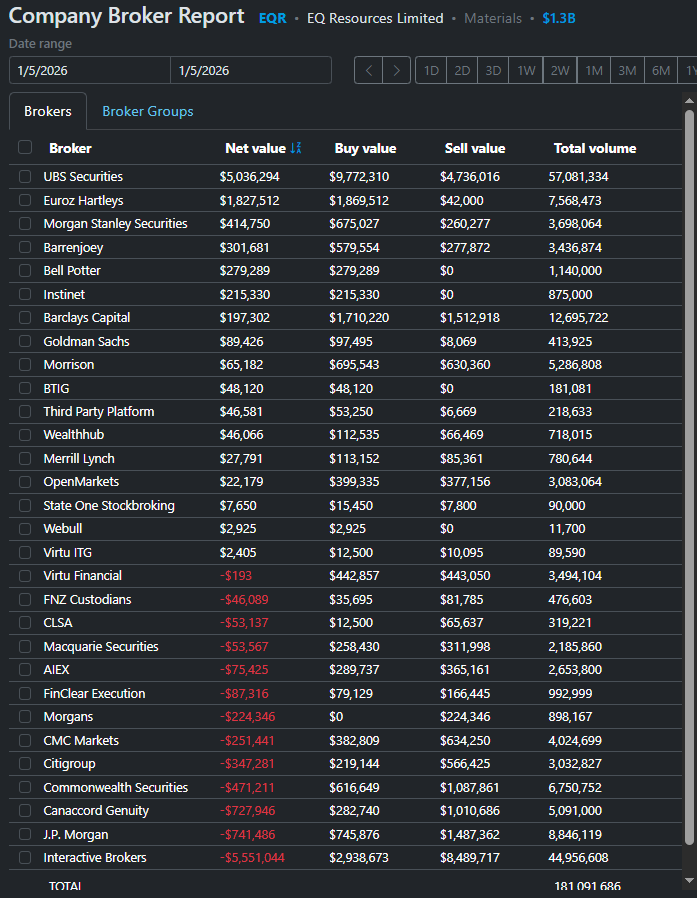Click the end date input field
697x898 pixels.
click(251, 70)
